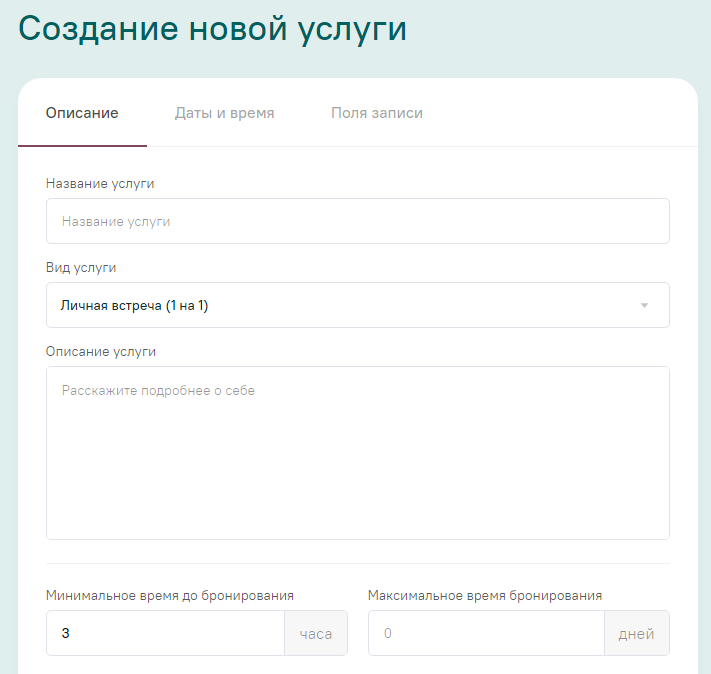Image resolution: width=711 pixels, height=674 pixels.
Task: Open the Описание tab
Action: (82, 112)
